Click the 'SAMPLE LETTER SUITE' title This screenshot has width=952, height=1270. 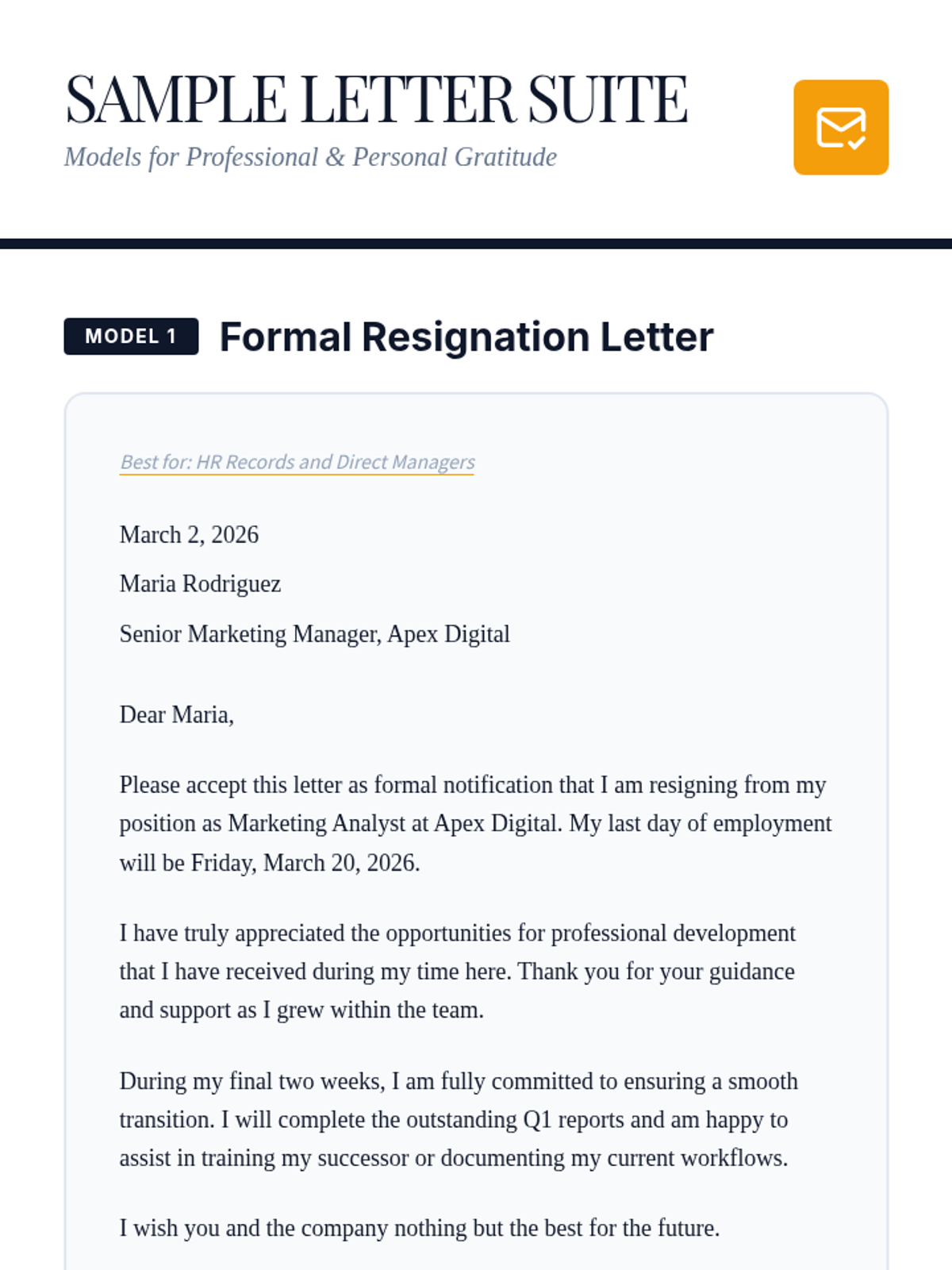pyautogui.click(x=376, y=100)
